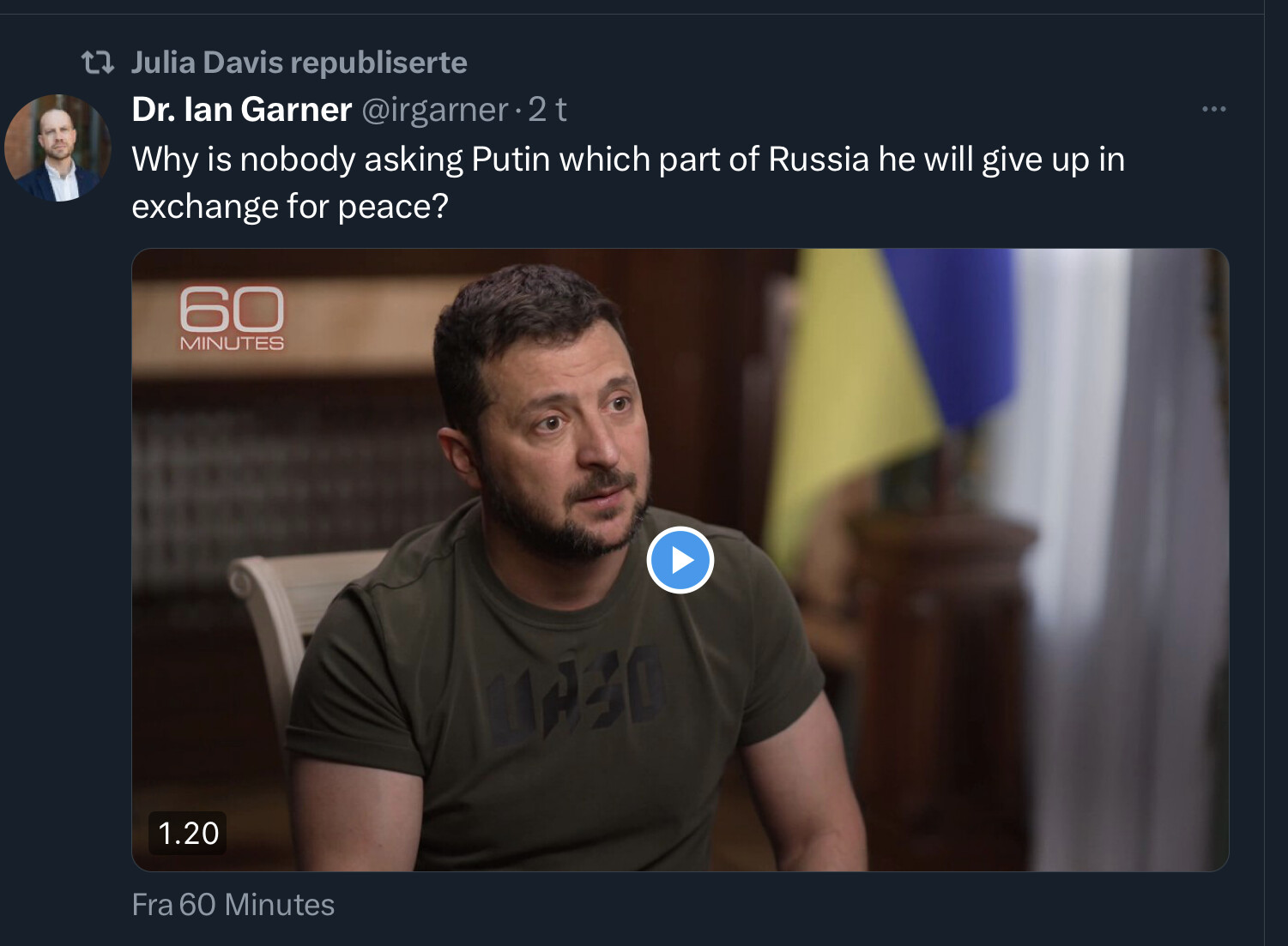
Task: Click the 1.20 video duration badge
Action: coord(188,833)
